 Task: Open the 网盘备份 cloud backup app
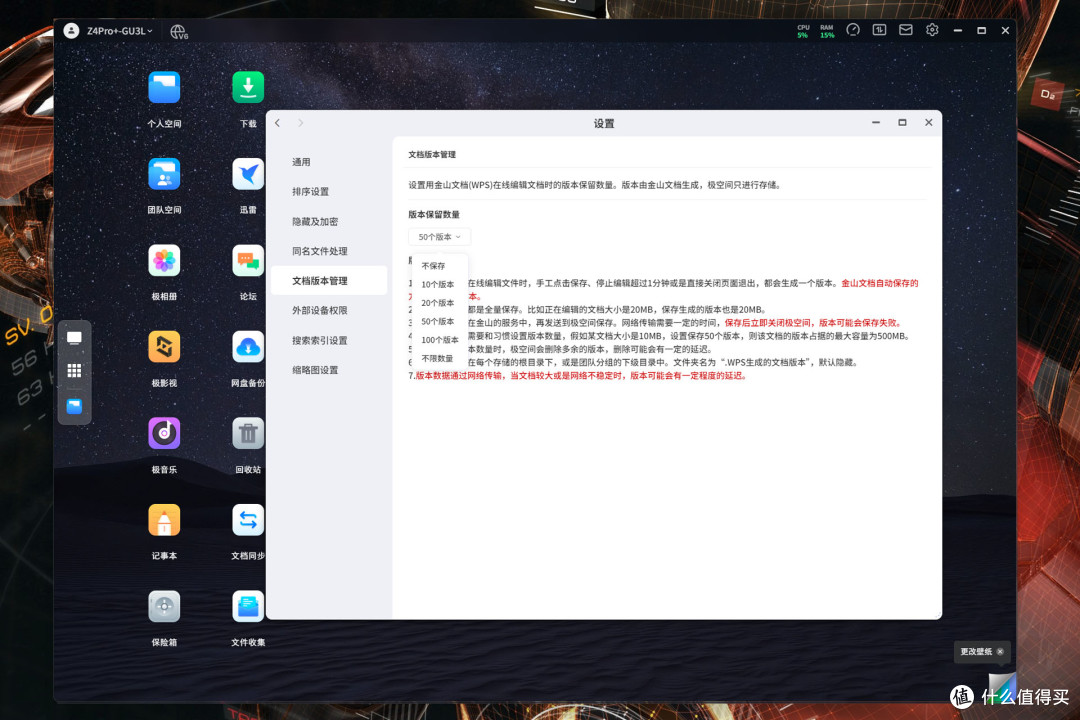click(x=248, y=347)
